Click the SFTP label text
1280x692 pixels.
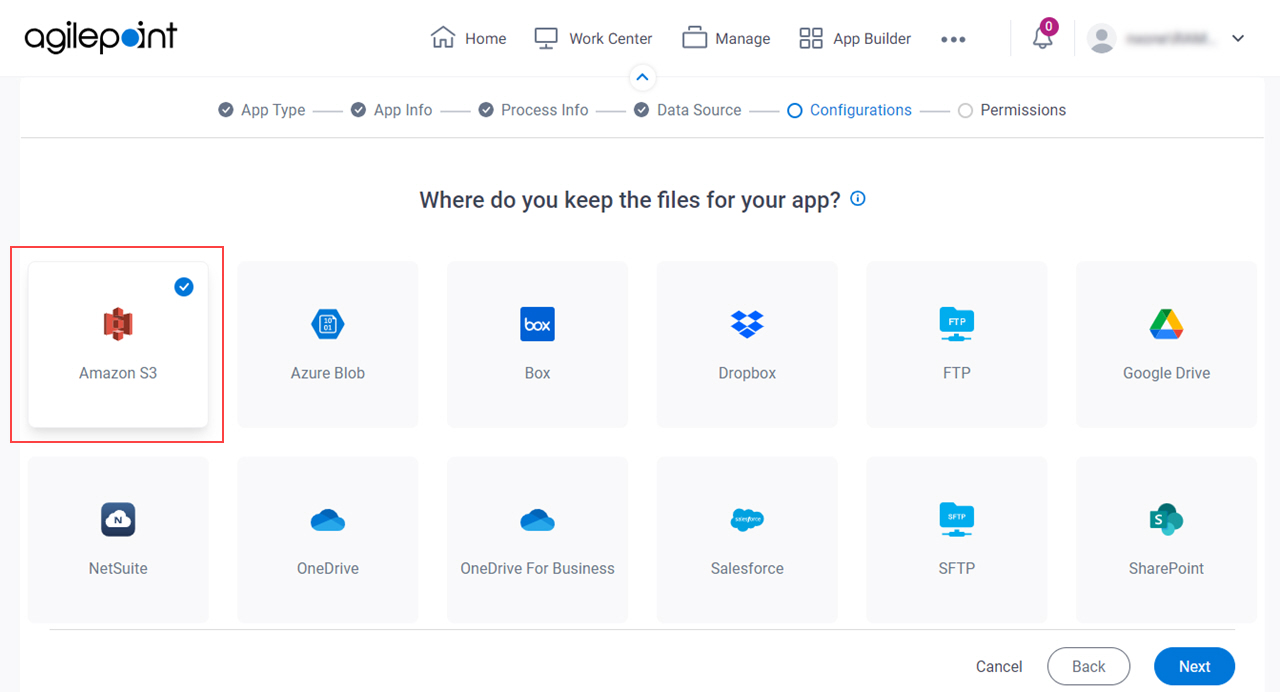click(x=957, y=568)
